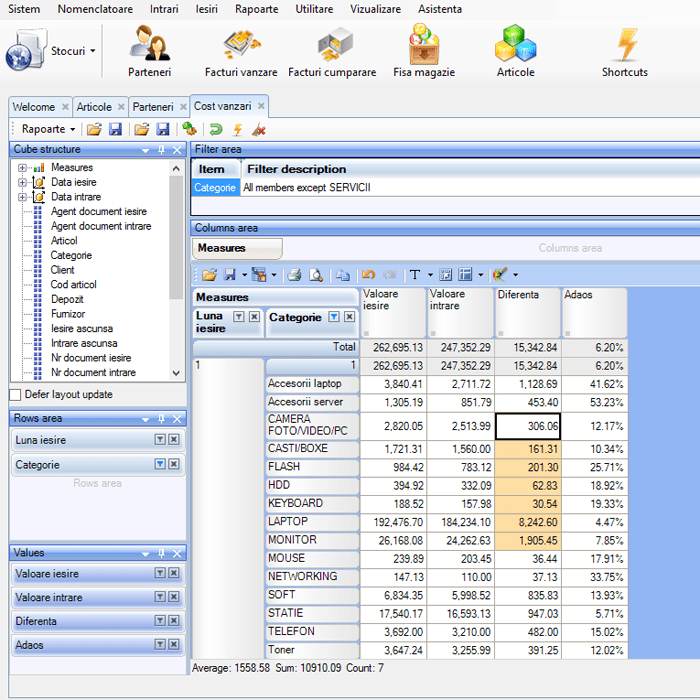Select the LAPTOP category row header
This screenshot has height=700, width=700.
tap(312, 522)
